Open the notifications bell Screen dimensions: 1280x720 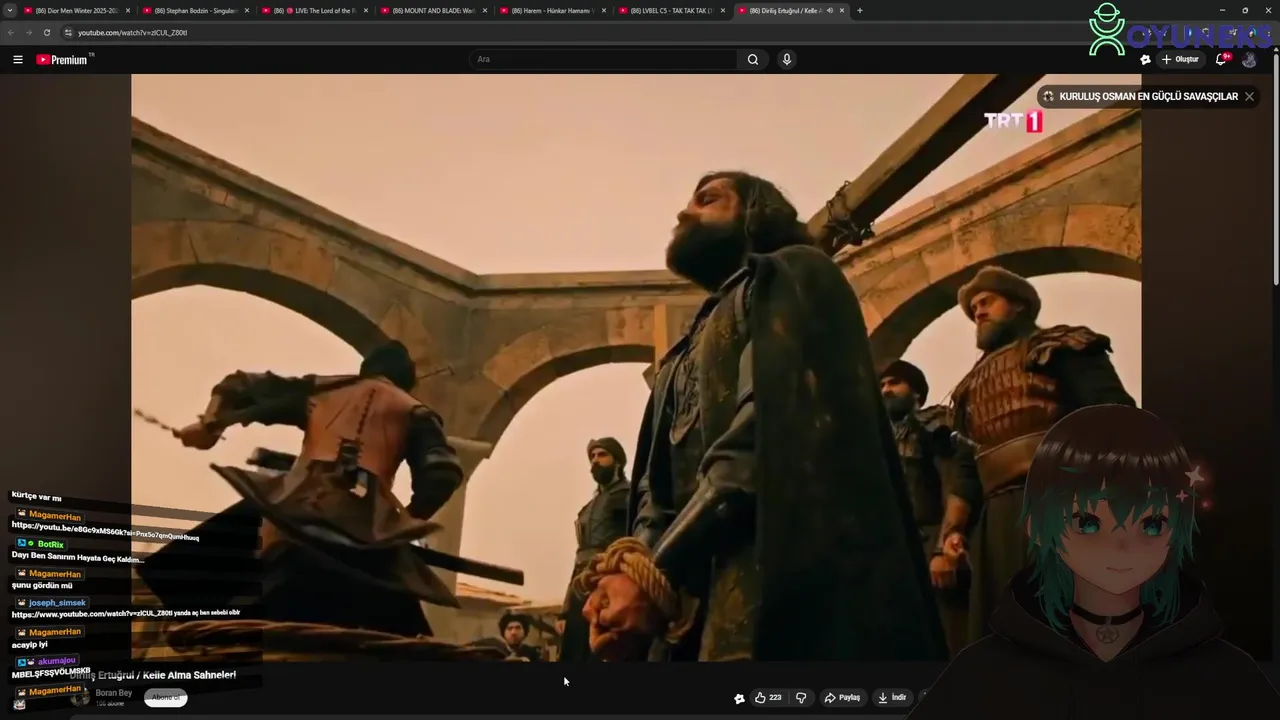pos(1221,59)
